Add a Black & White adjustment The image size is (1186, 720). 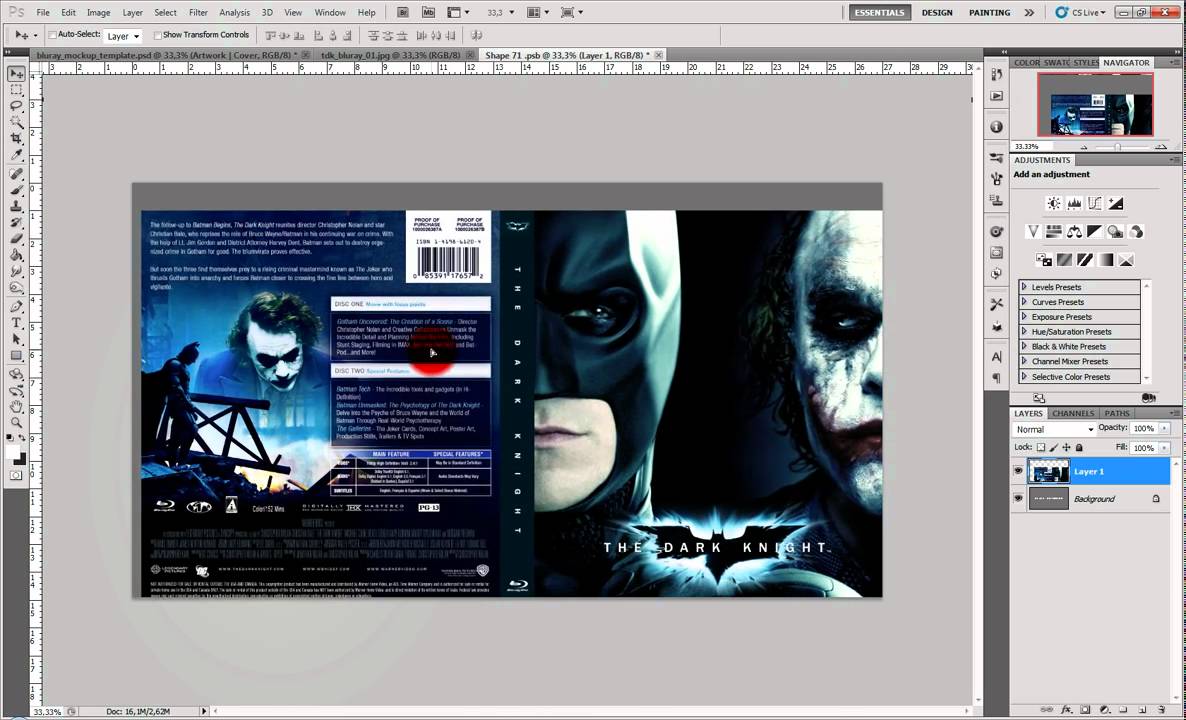coord(1094,231)
